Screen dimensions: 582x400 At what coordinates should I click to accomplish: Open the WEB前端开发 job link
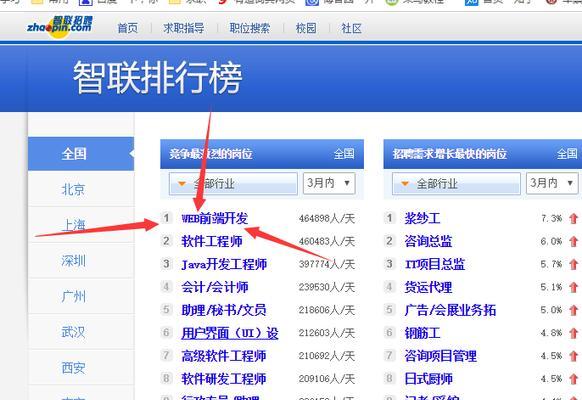click(x=215, y=218)
